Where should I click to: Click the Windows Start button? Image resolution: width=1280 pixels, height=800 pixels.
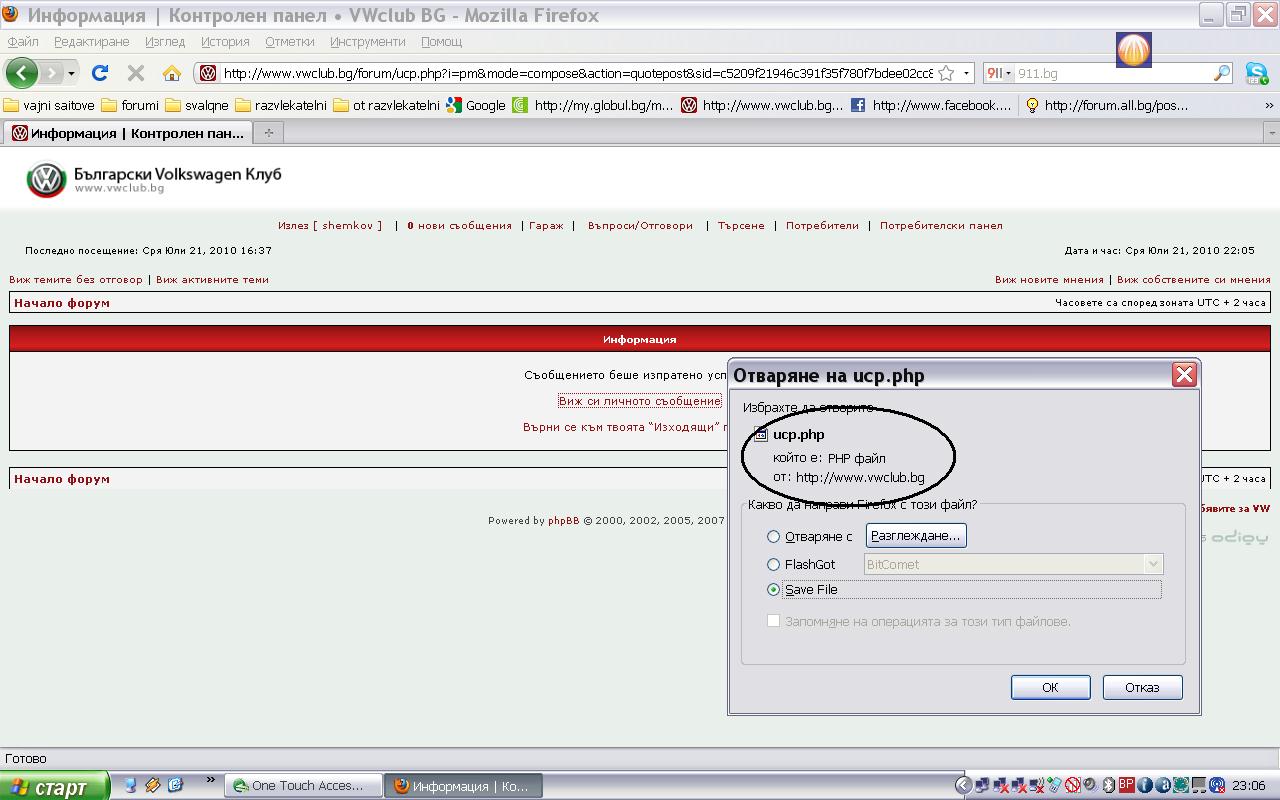(x=53, y=786)
